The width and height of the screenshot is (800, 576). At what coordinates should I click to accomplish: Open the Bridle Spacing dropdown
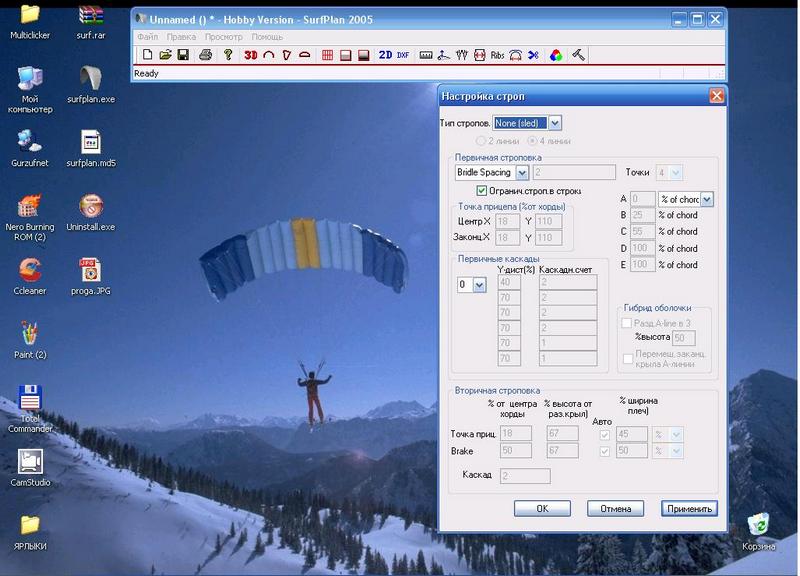click(520, 172)
